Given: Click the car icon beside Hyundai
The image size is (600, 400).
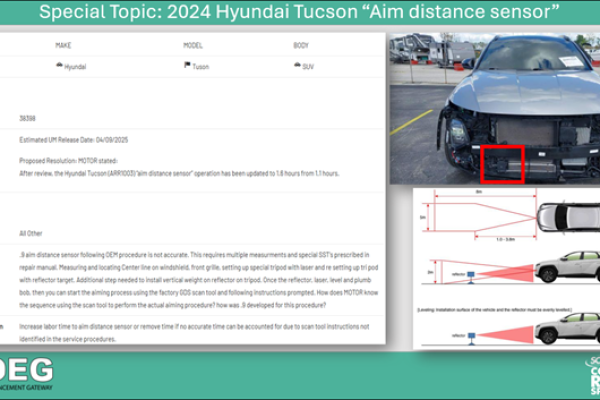Looking at the screenshot, I should pos(58,66).
